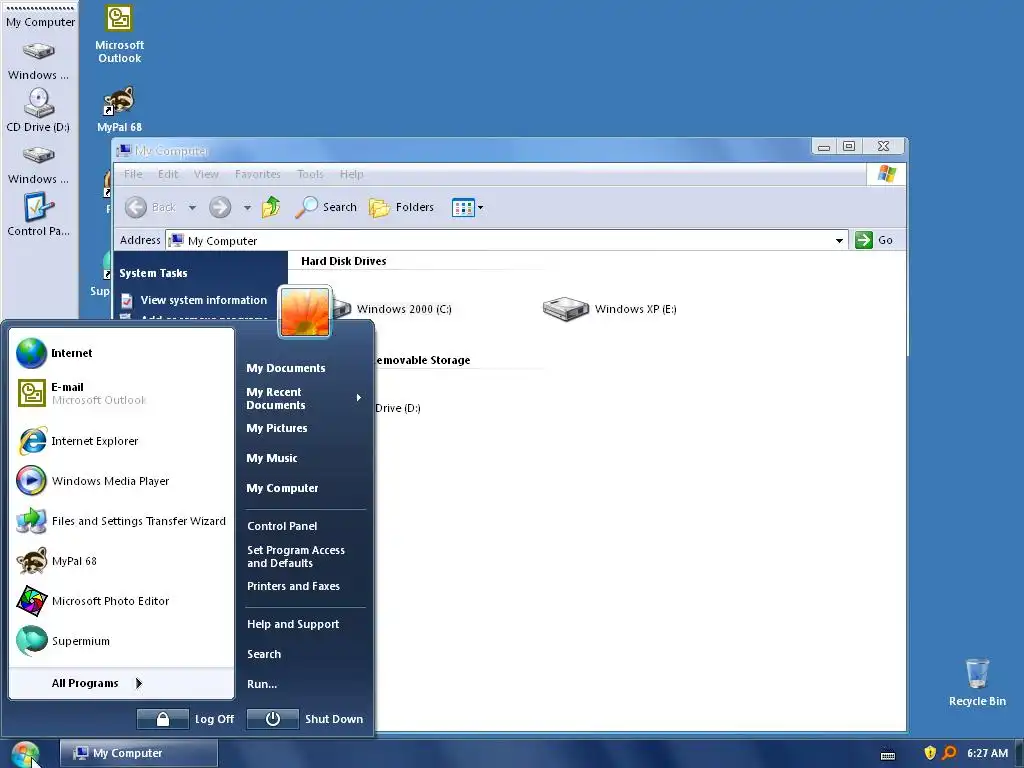Viewport: 1024px width, 768px height.
Task: Open Printers and Faxes
Action: [293, 586]
